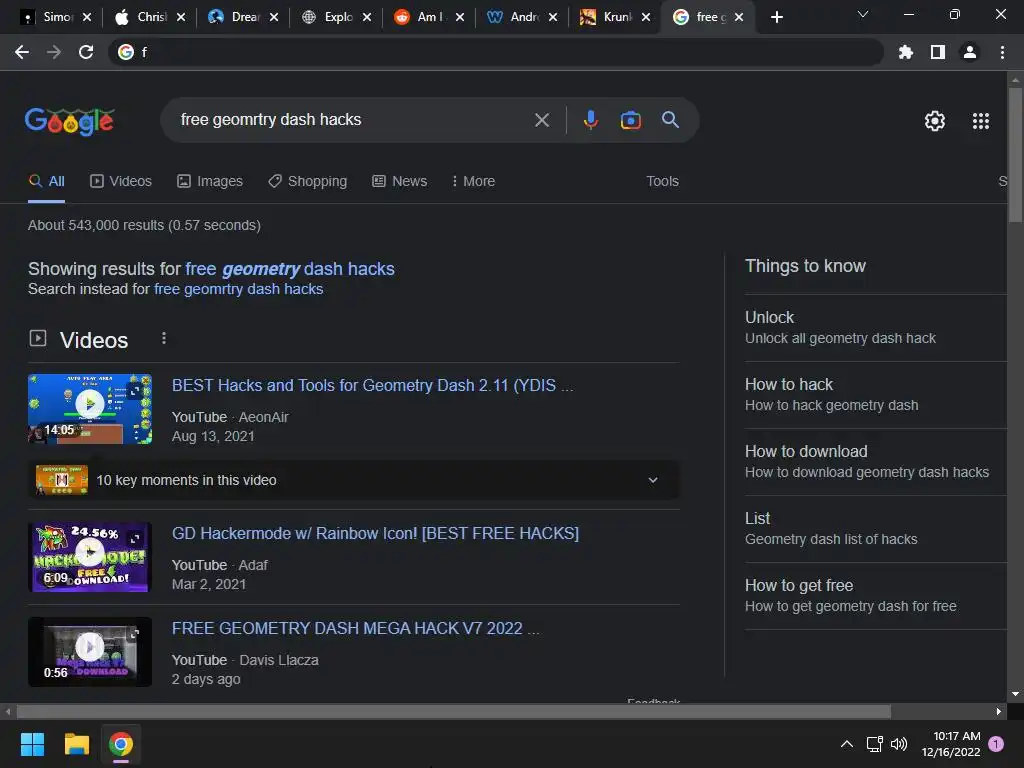Open 'FREE GEOMETRY DASH MEGA HACK V7 2022' link
Image resolution: width=1024 pixels, height=768 pixels.
tap(355, 628)
